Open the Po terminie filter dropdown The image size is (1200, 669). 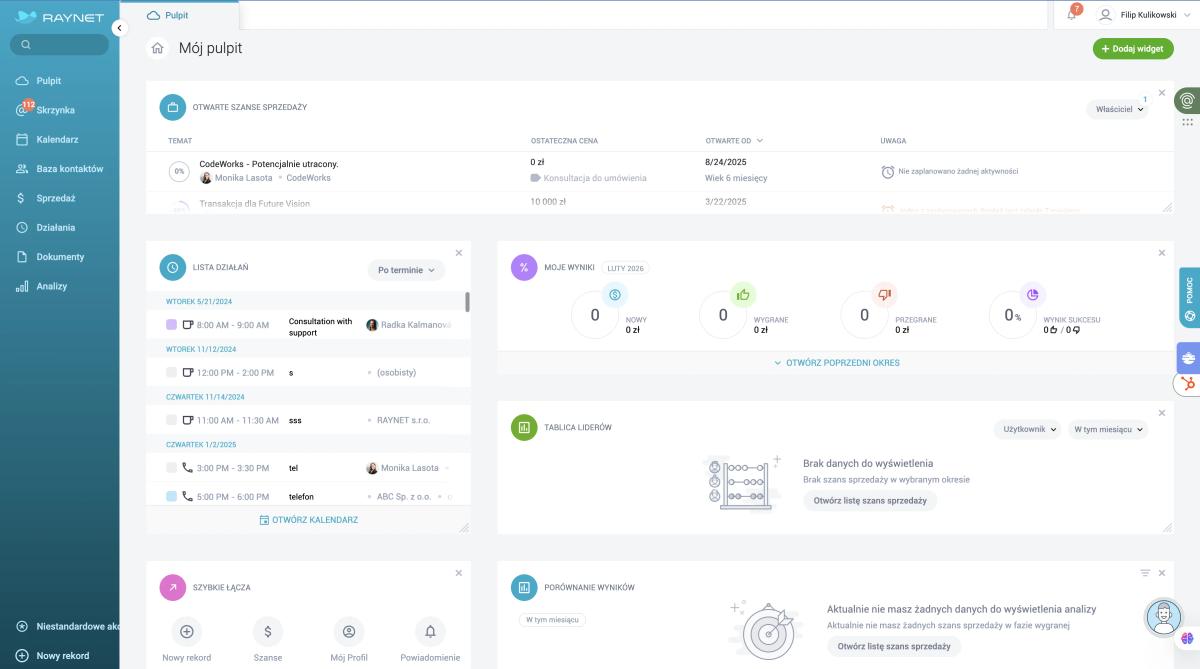coord(406,270)
